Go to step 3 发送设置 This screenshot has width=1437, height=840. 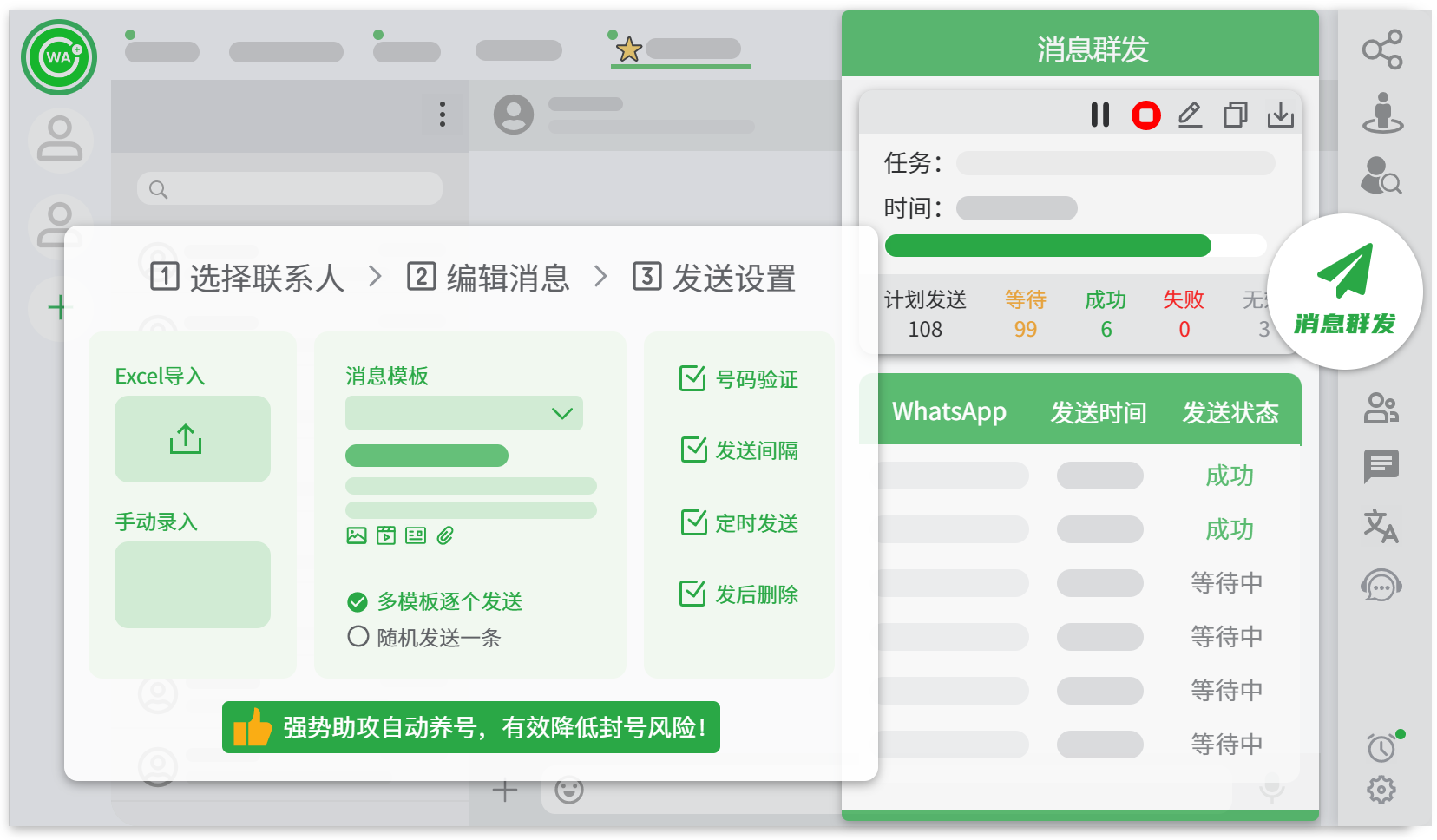[713, 278]
